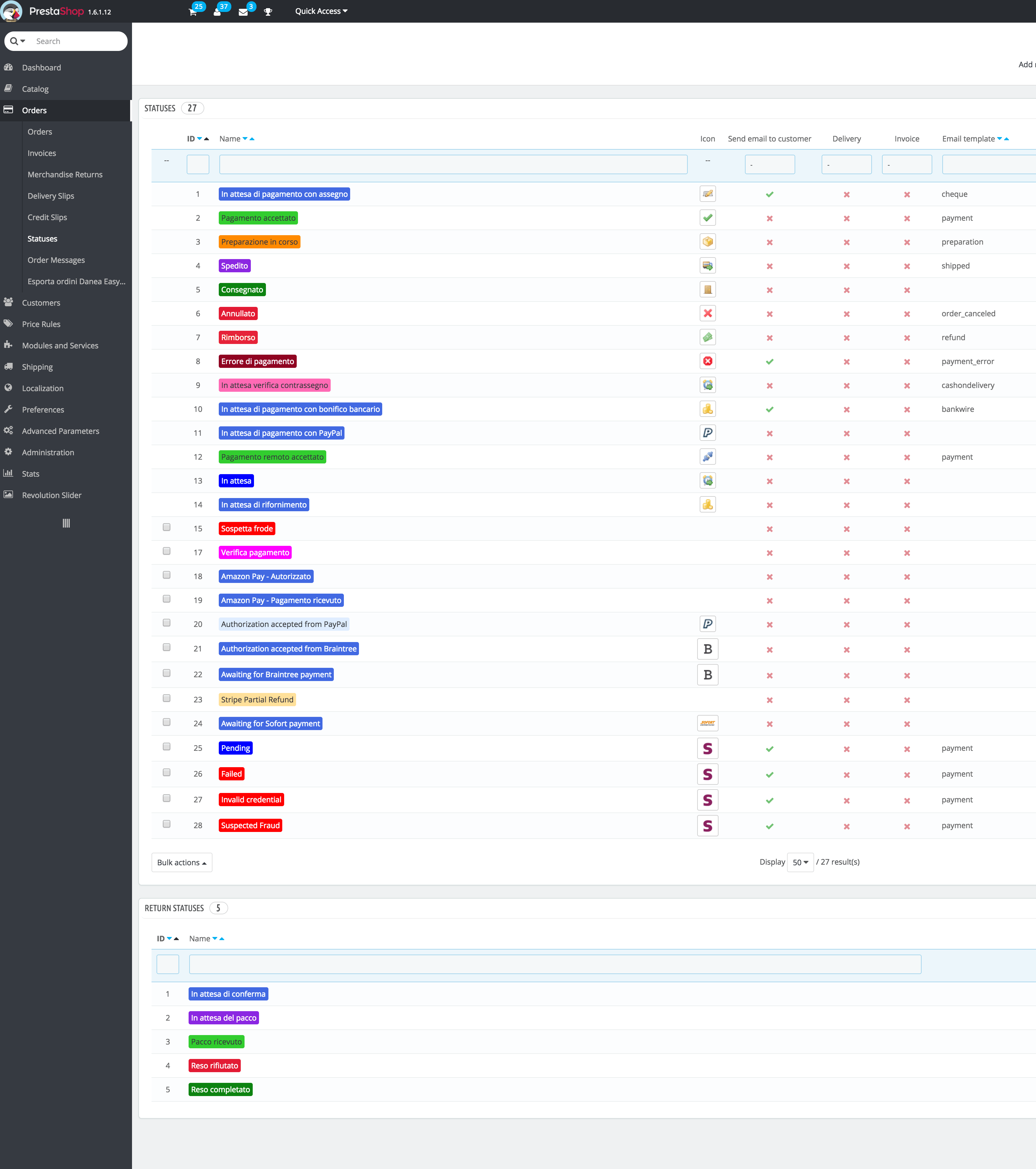Collapse the sidebar menu using the bars icon
The height and width of the screenshot is (1169, 1036).
click(66, 523)
